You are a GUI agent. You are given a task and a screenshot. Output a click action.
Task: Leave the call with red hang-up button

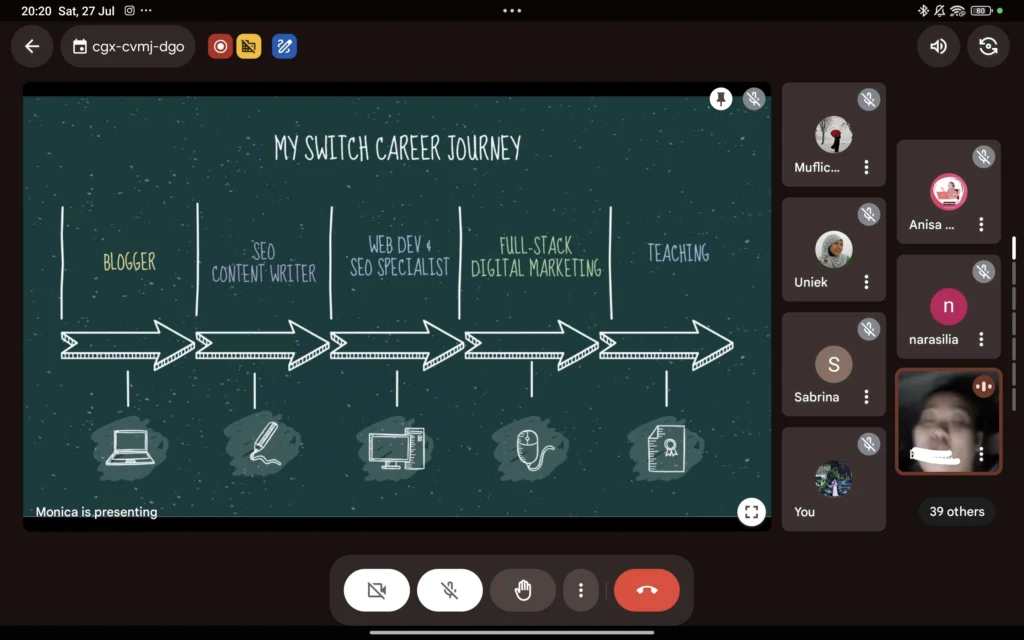click(646, 590)
